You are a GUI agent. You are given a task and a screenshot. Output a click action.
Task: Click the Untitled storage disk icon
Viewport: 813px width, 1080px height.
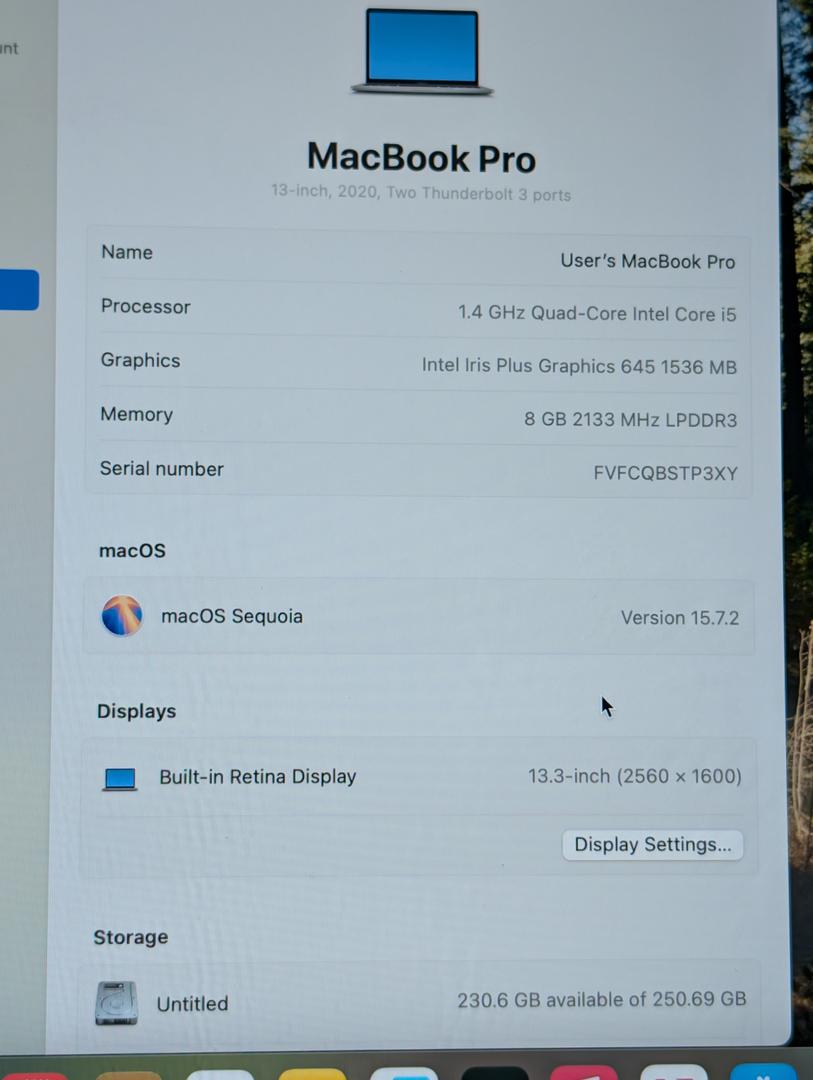pos(116,1003)
